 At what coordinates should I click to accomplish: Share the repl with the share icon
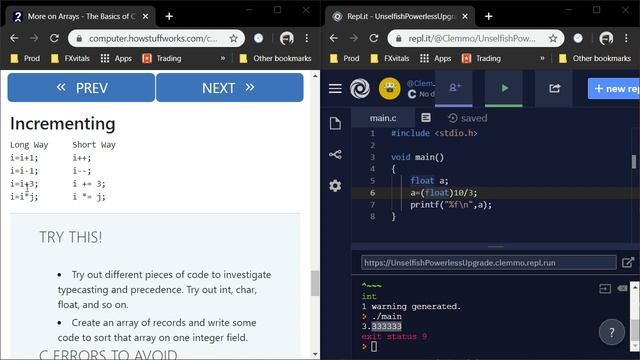[554, 88]
